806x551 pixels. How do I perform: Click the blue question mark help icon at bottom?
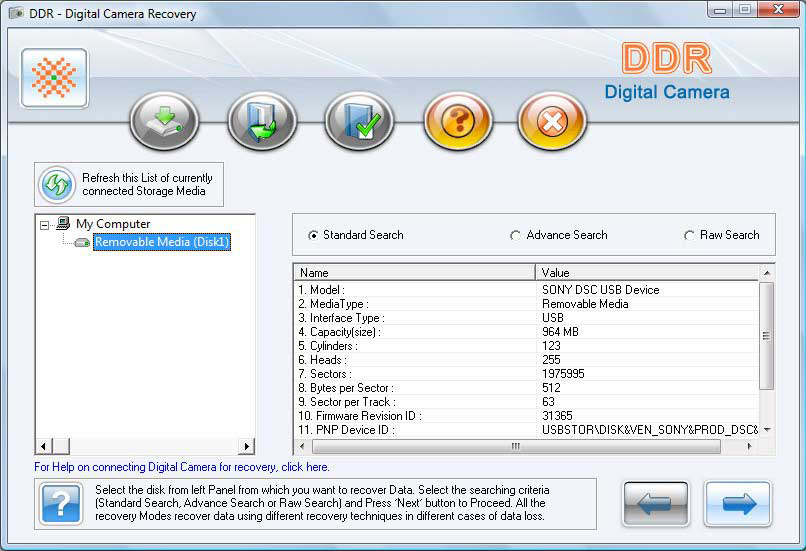pyautogui.click(x=61, y=503)
